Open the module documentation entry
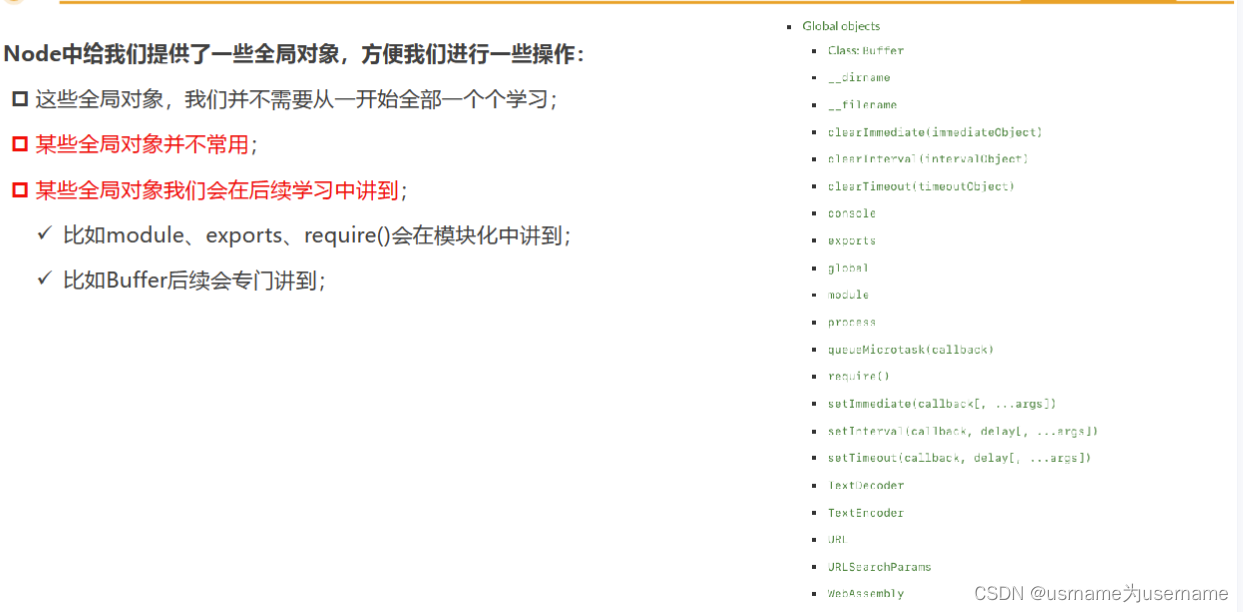This screenshot has width=1243, height=612. [x=847, y=294]
